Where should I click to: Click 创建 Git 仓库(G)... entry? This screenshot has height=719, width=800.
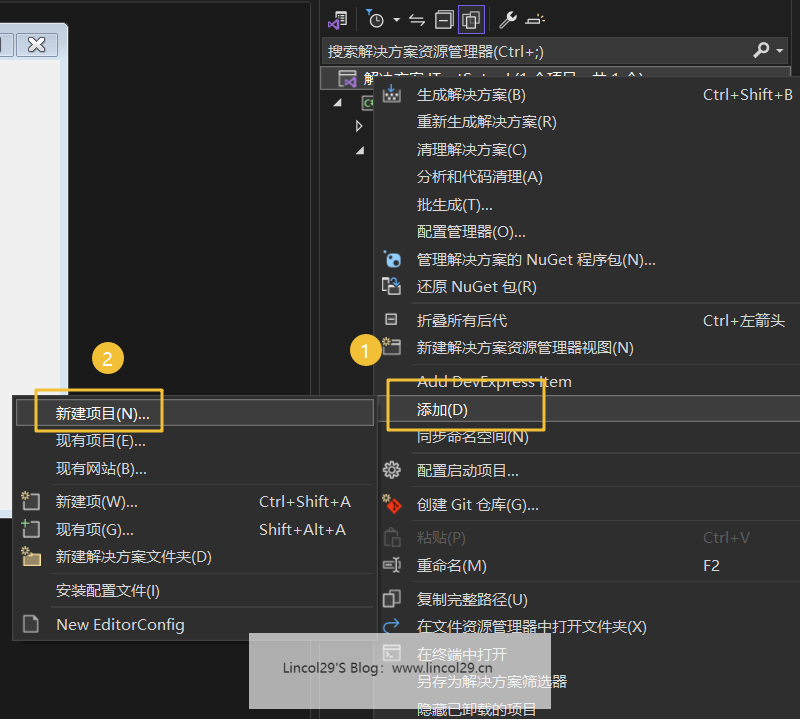point(477,504)
